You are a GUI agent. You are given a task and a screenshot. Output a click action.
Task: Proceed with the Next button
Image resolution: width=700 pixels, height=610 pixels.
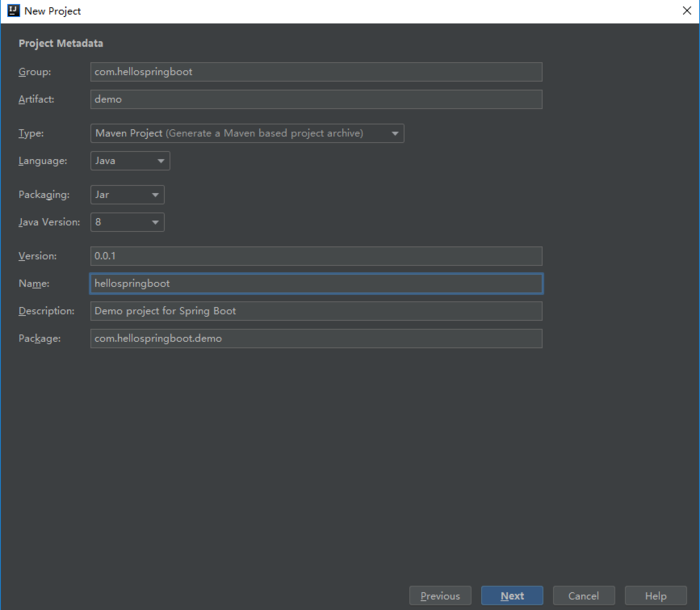[x=512, y=596]
